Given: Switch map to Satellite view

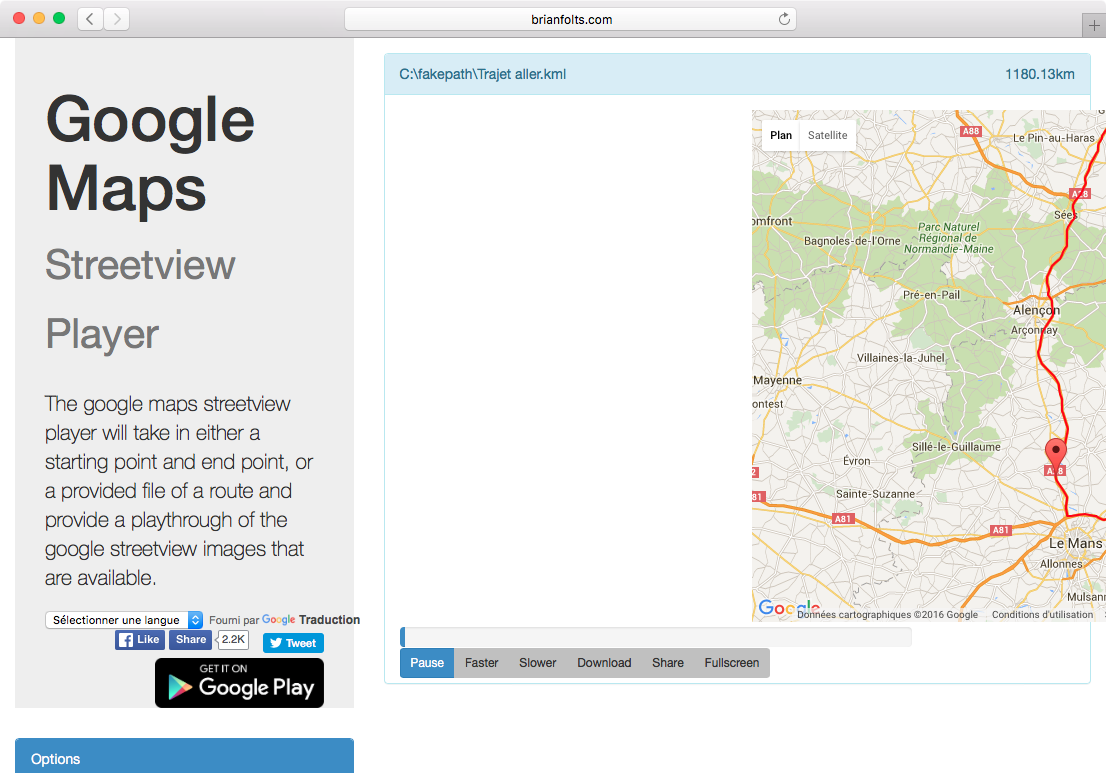Looking at the screenshot, I should tap(827, 135).
